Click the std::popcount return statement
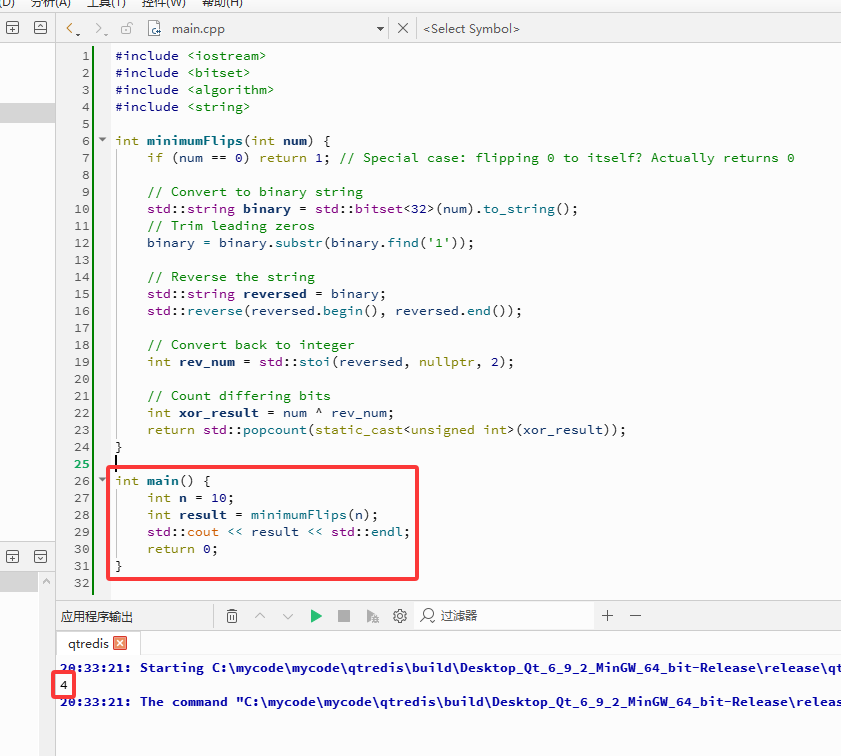Image resolution: width=841 pixels, height=756 pixels. coord(386,430)
